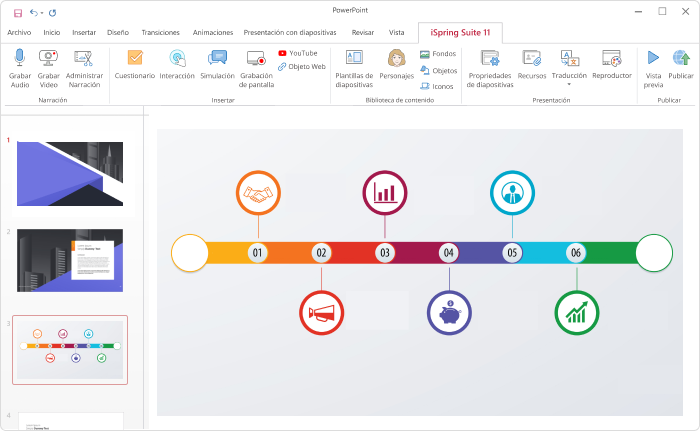700x431 pixels.
Task: Select the white start circle of timeline
Action: tap(190, 253)
